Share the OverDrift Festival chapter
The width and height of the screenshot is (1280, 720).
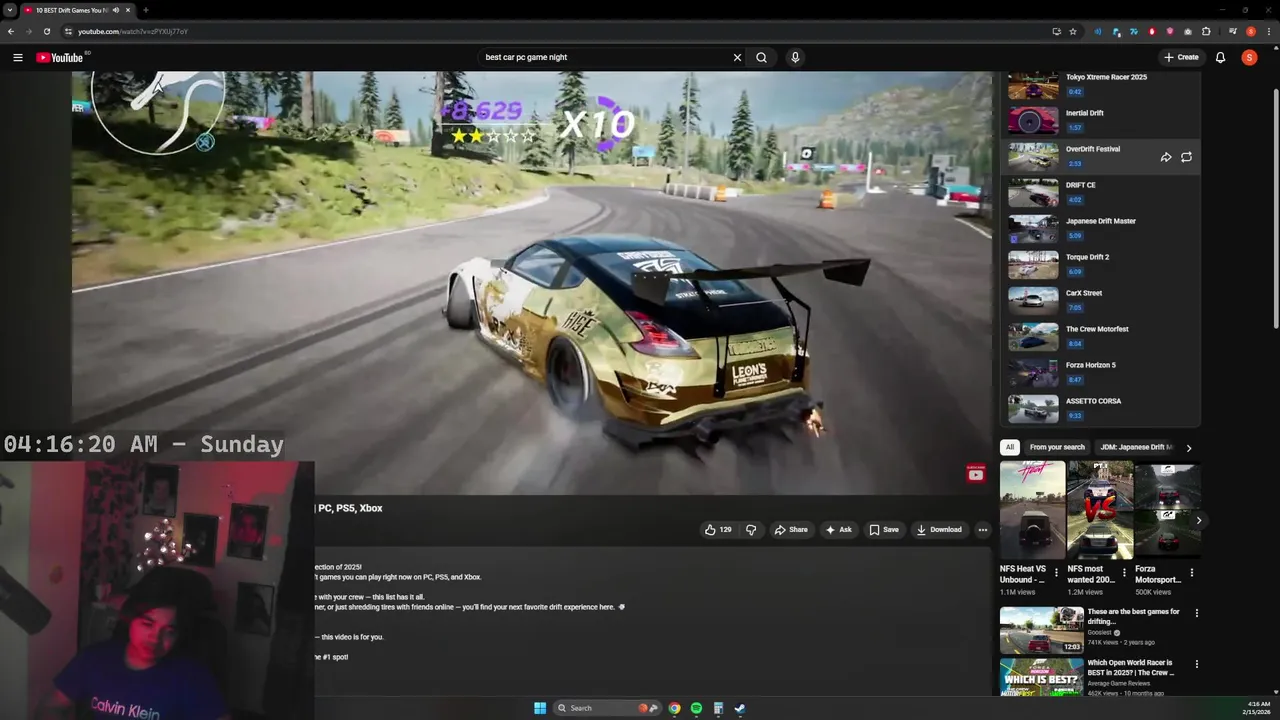[1166, 157]
